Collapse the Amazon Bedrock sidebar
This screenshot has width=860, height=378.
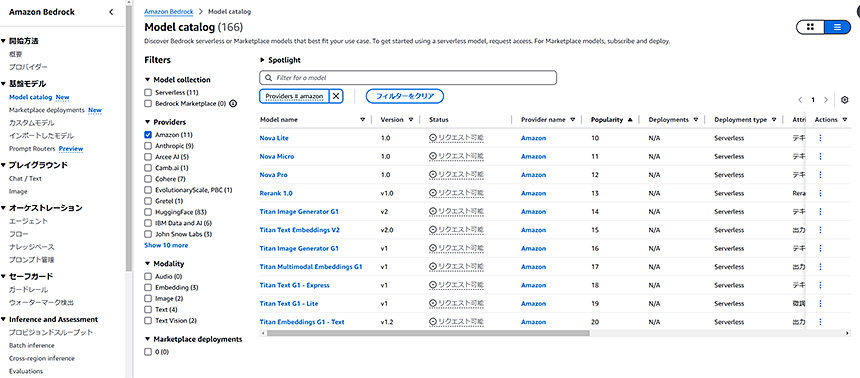tap(111, 12)
